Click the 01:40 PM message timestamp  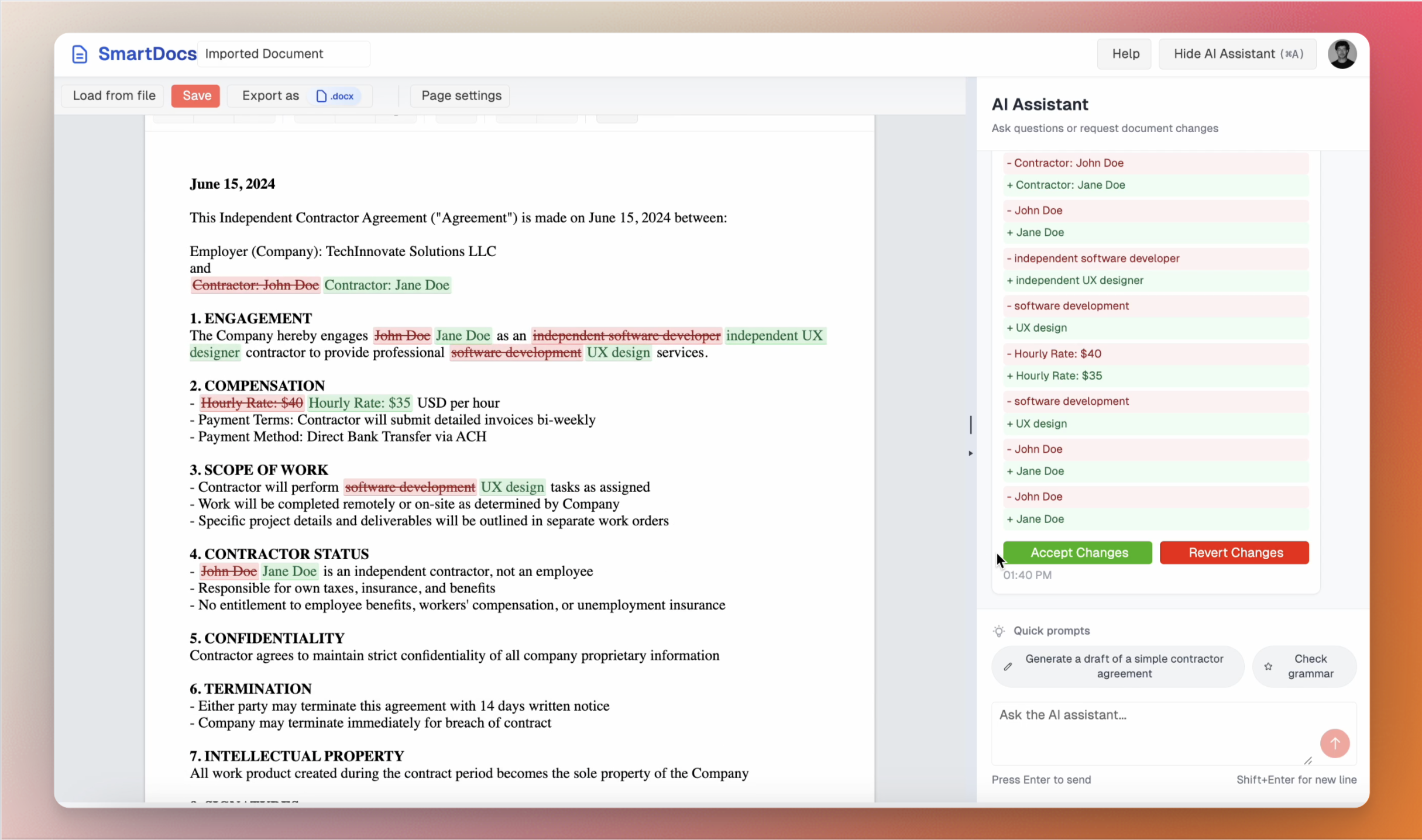[x=1027, y=575]
